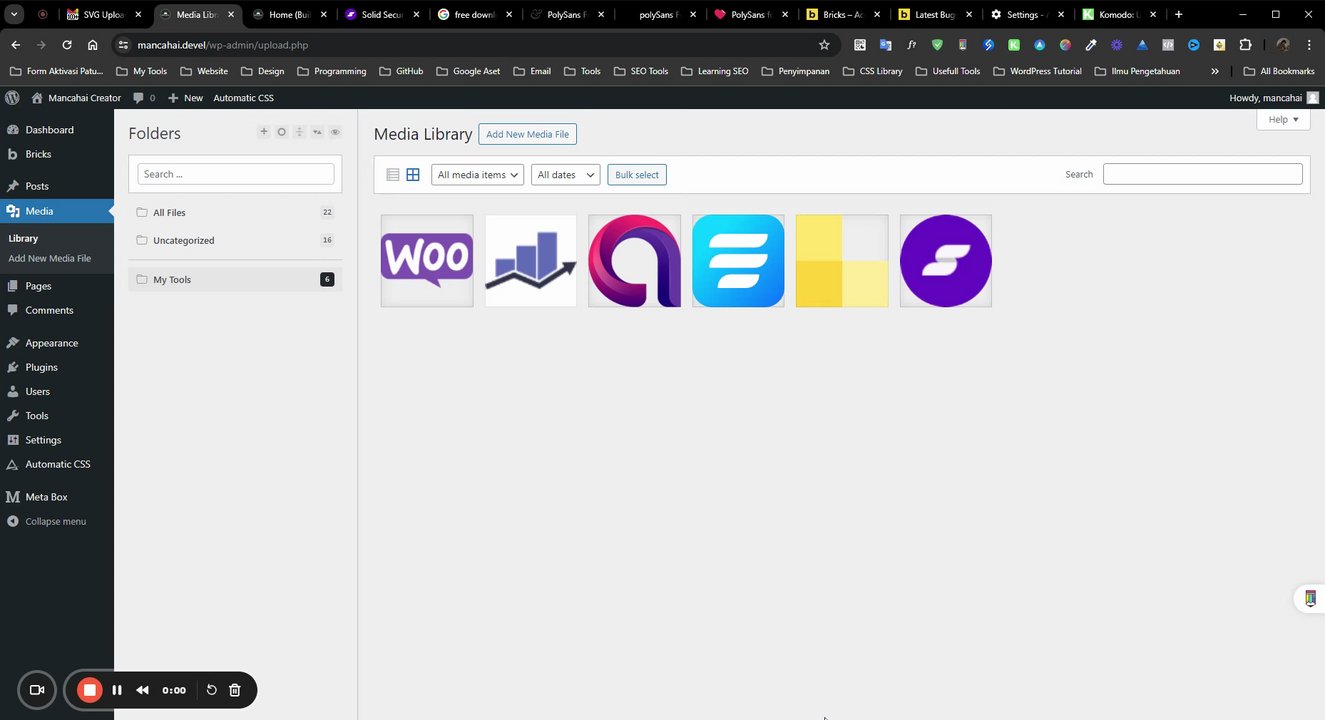1325x720 pixels.
Task: Open the WordPress Tutorial bookmark folder
Action: pos(1038,71)
